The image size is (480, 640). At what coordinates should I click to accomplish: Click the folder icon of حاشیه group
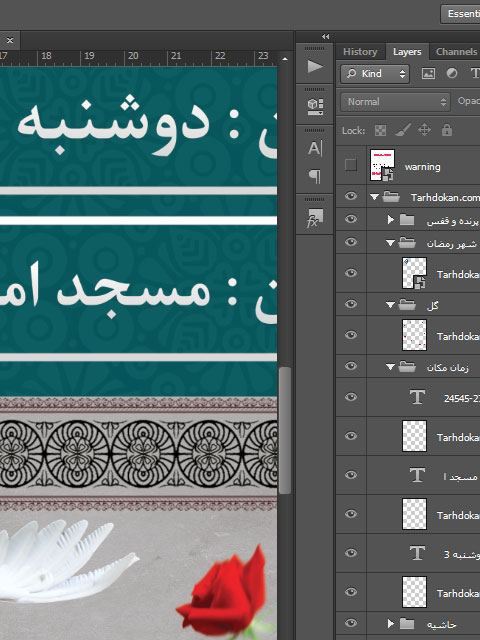(407, 624)
